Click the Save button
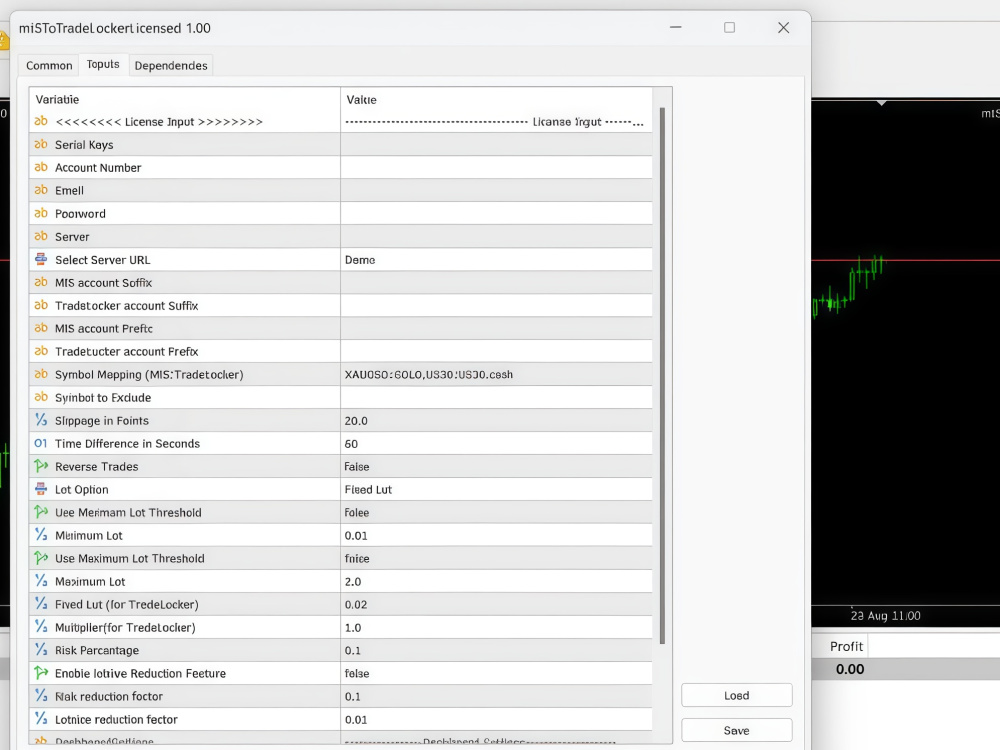 (737, 730)
